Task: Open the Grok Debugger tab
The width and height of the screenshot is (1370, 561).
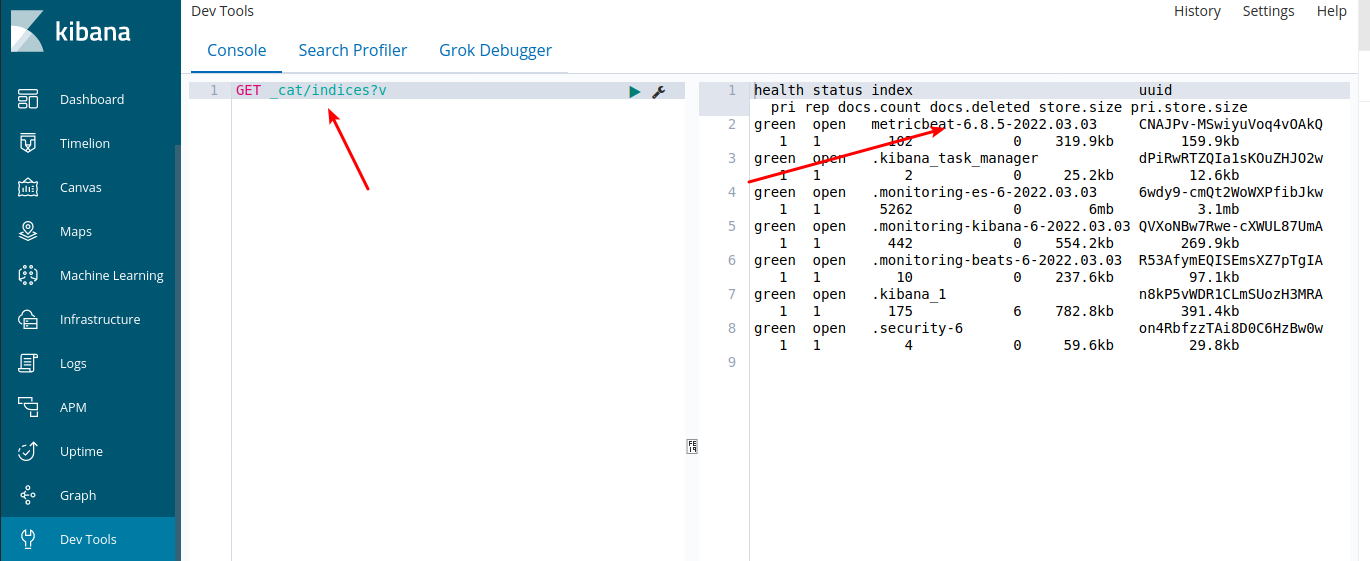Action: (x=495, y=50)
